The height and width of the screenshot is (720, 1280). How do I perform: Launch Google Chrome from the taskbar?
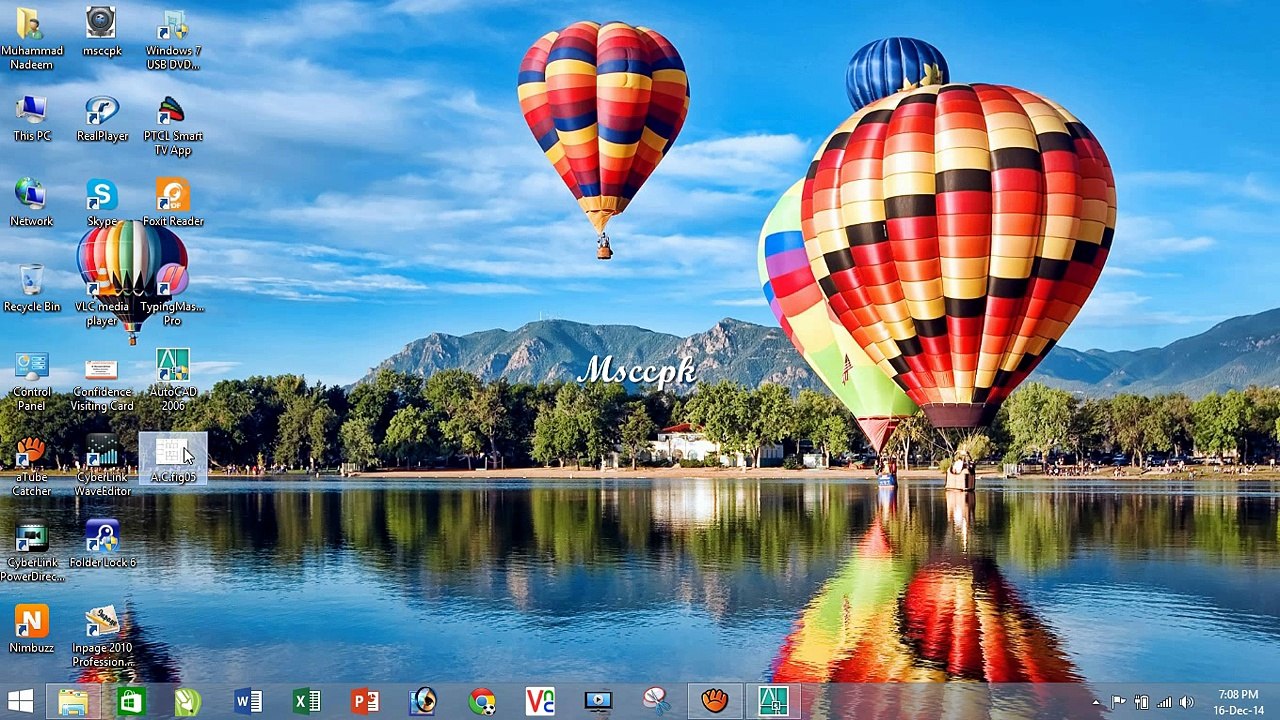coord(482,701)
